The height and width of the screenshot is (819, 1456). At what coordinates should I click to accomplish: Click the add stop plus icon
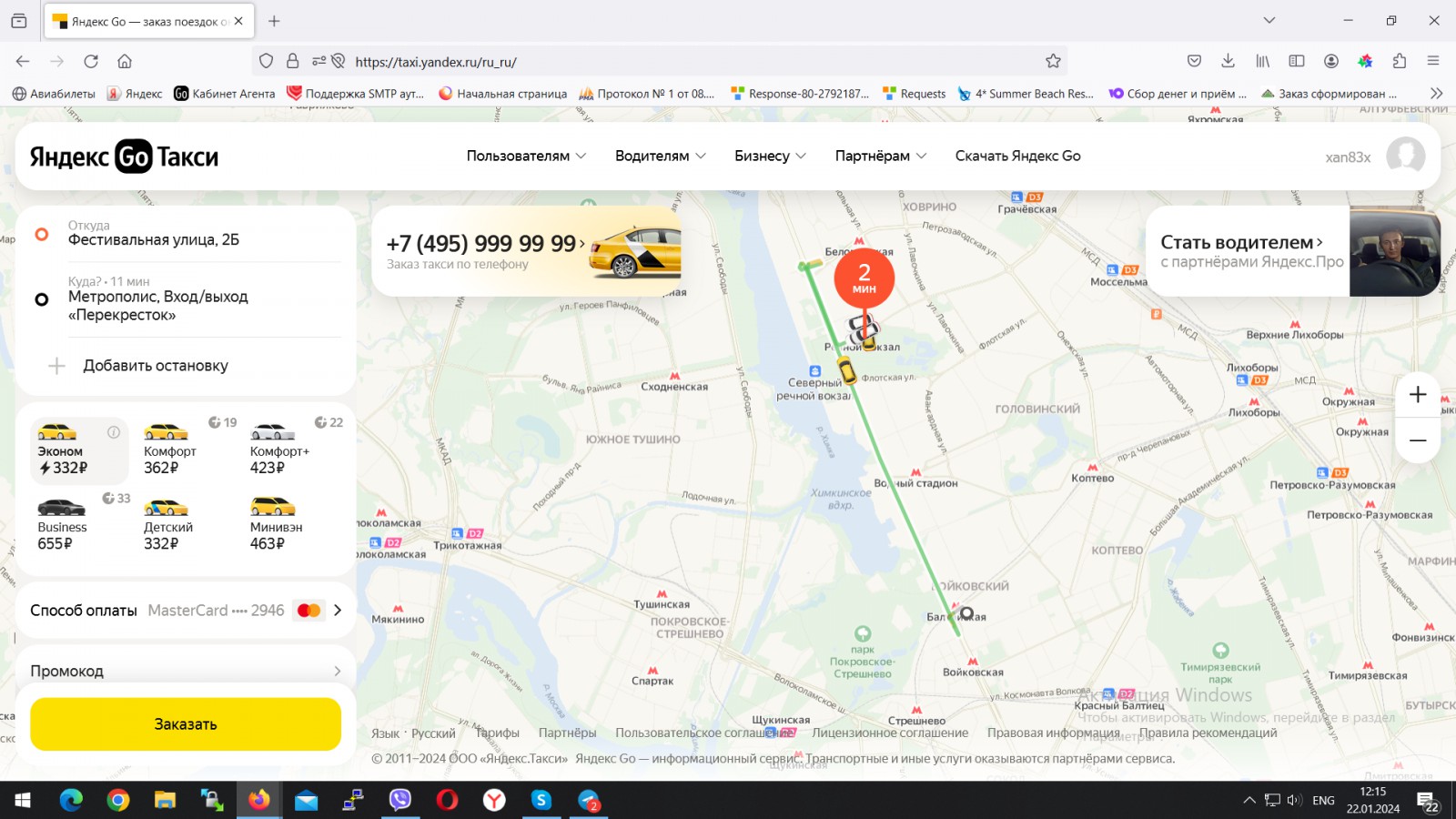pos(56,366)
